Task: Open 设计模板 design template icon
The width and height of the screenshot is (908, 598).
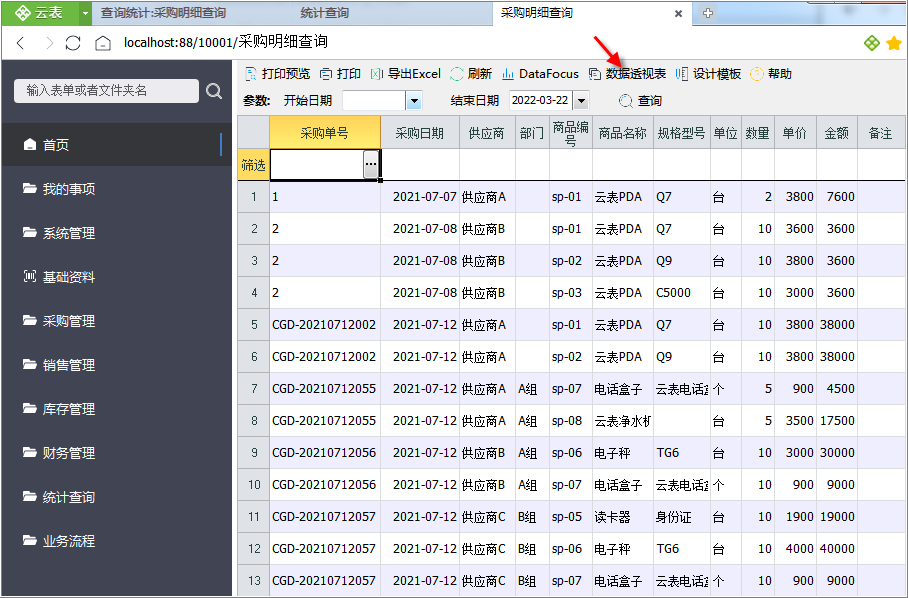Action: tap(682, 74)
